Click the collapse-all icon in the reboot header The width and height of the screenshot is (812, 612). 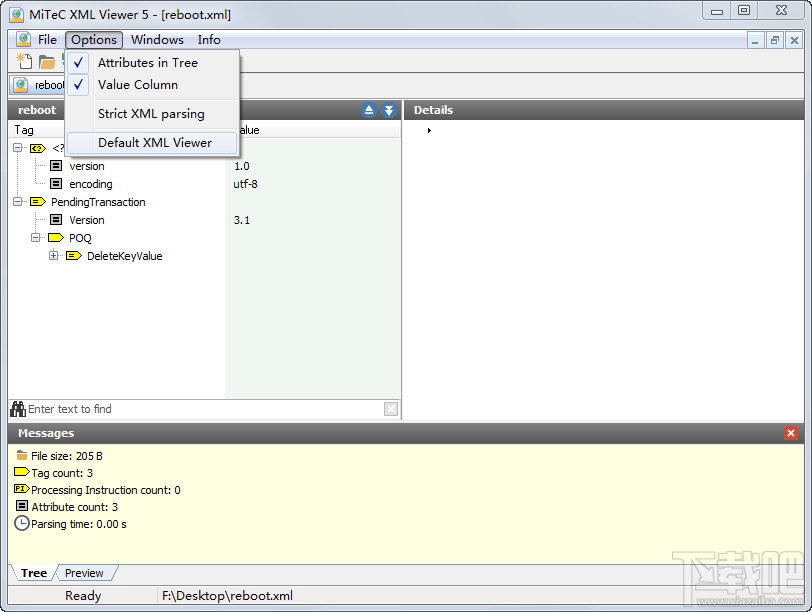(369, 110)
